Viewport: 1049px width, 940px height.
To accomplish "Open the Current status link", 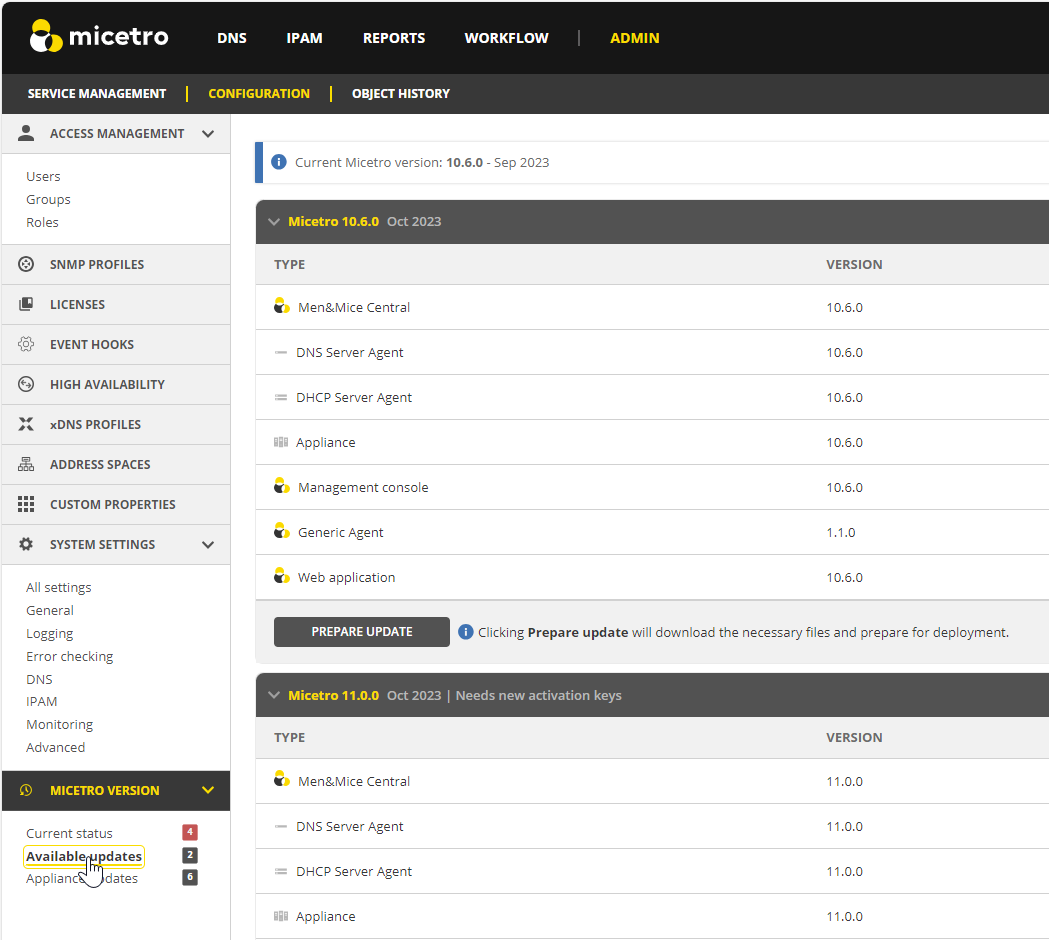I will [69, 833].
